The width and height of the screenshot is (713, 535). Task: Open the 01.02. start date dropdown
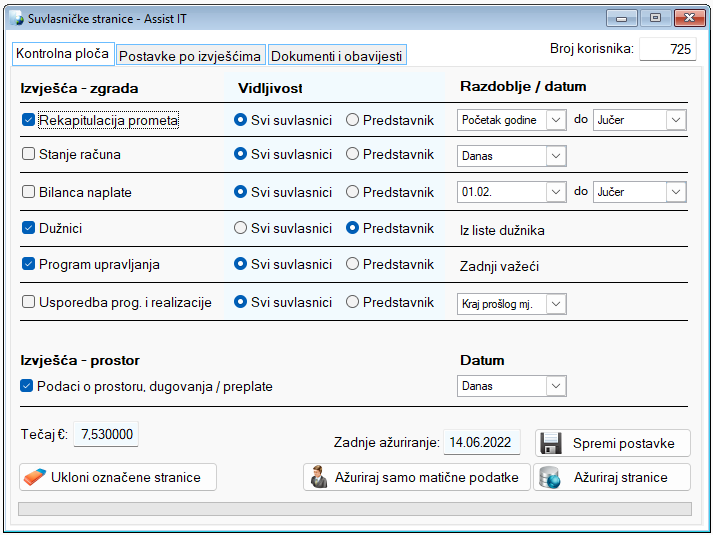pos(556,192)
